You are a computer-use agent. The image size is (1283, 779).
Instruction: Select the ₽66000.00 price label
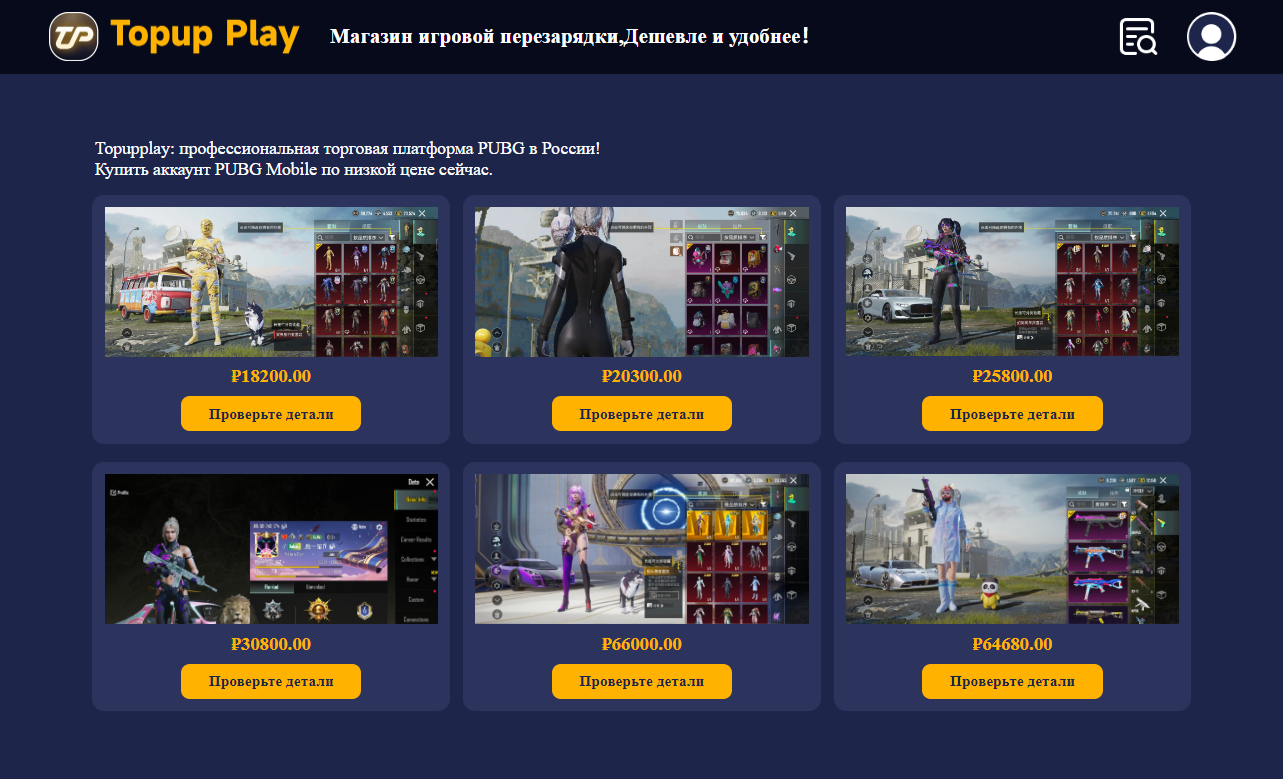click(642, 645)
